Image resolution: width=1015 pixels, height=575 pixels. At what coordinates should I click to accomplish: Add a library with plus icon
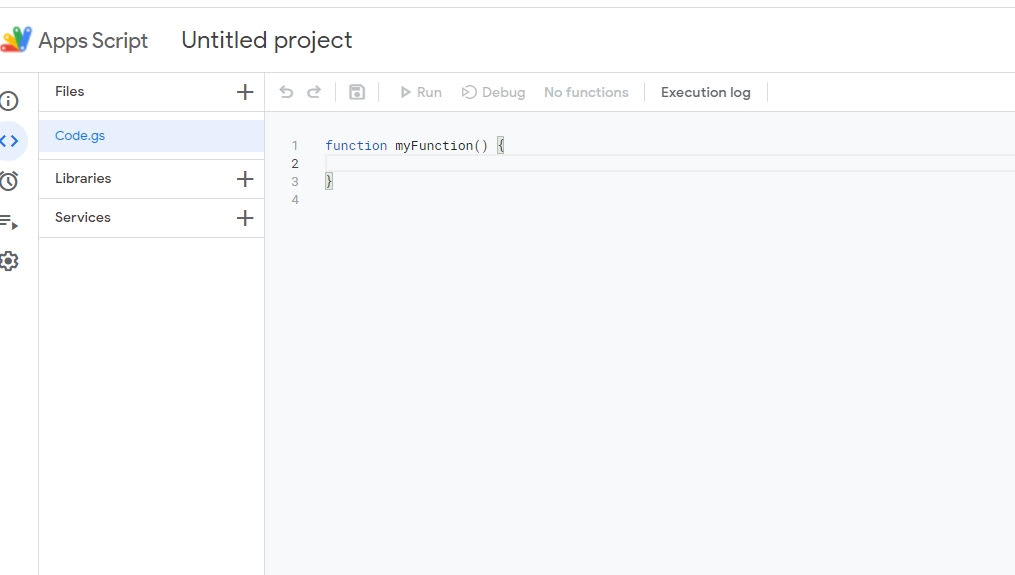point(245,179)
